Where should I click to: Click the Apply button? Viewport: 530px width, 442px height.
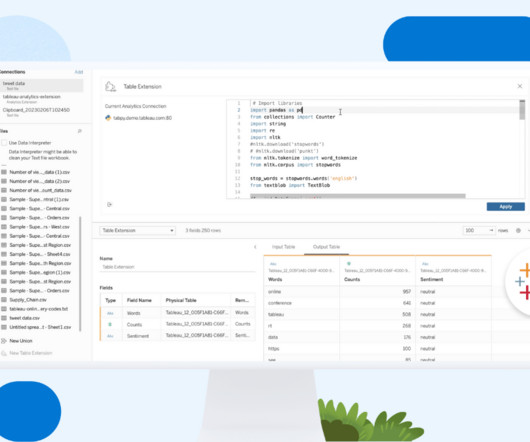coord(506,206)
